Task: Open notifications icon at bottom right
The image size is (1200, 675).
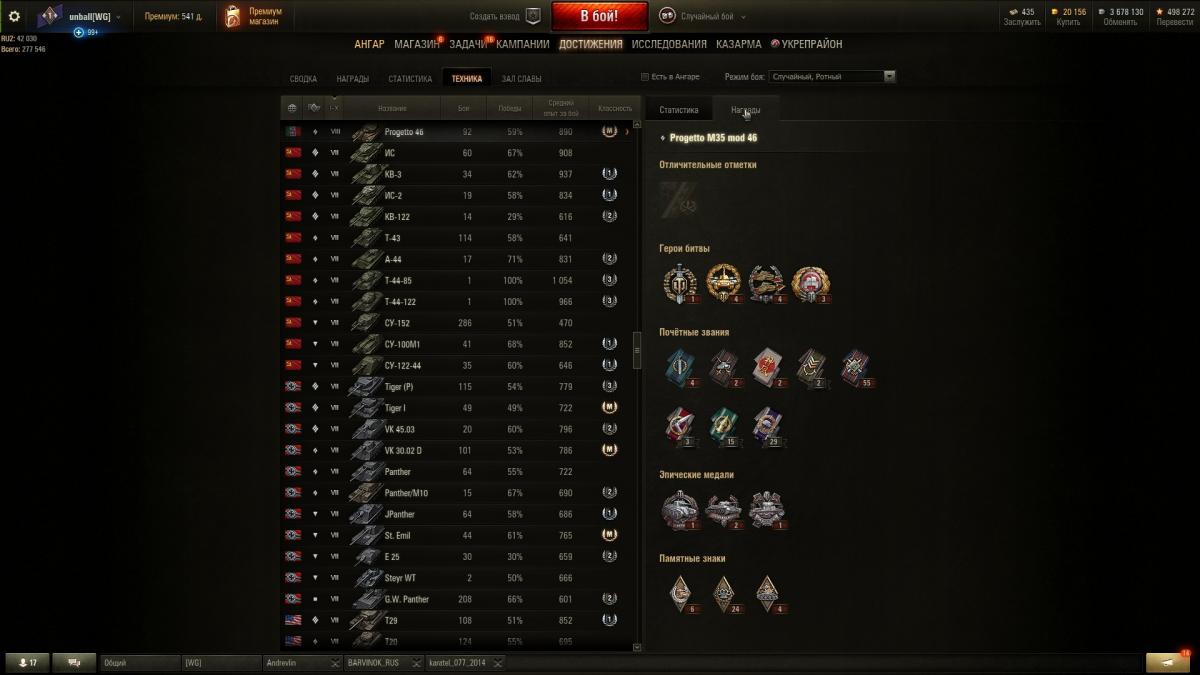Action: pyautogui.click(x=1168, y=662)
